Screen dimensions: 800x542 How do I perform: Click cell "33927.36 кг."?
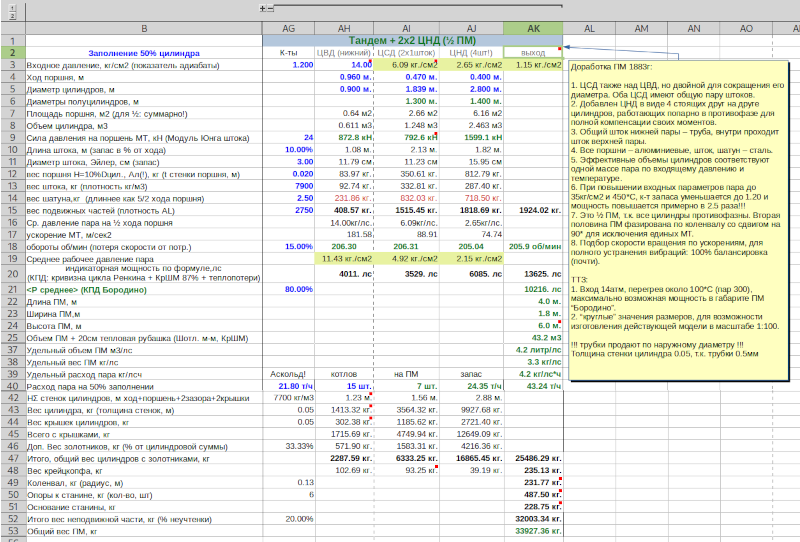(x=533, y=531)
